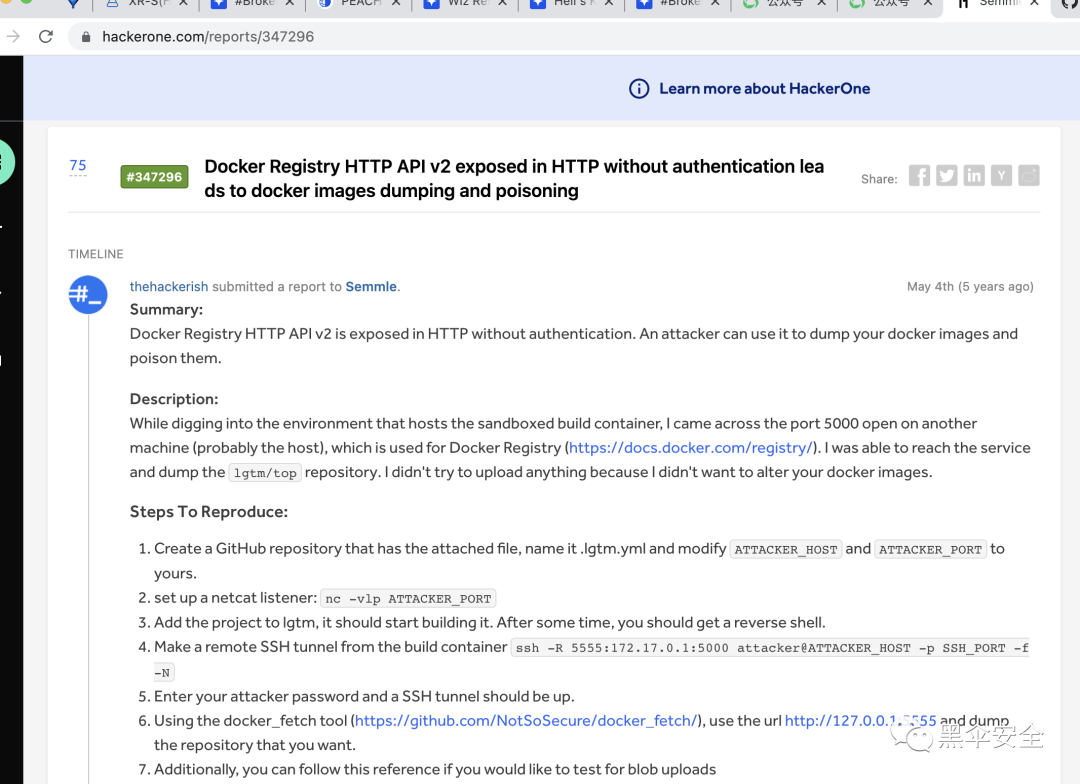1080x784 pixels.
Task: Close the Wiz Re browser tab
Action: (502, 3)
